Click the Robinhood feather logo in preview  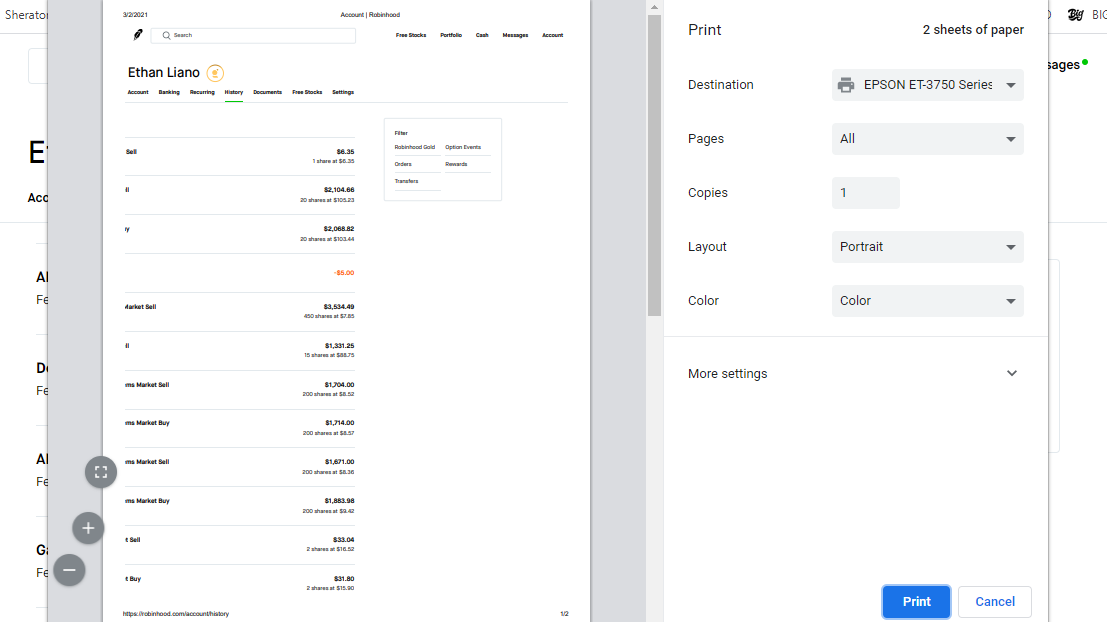138,35
